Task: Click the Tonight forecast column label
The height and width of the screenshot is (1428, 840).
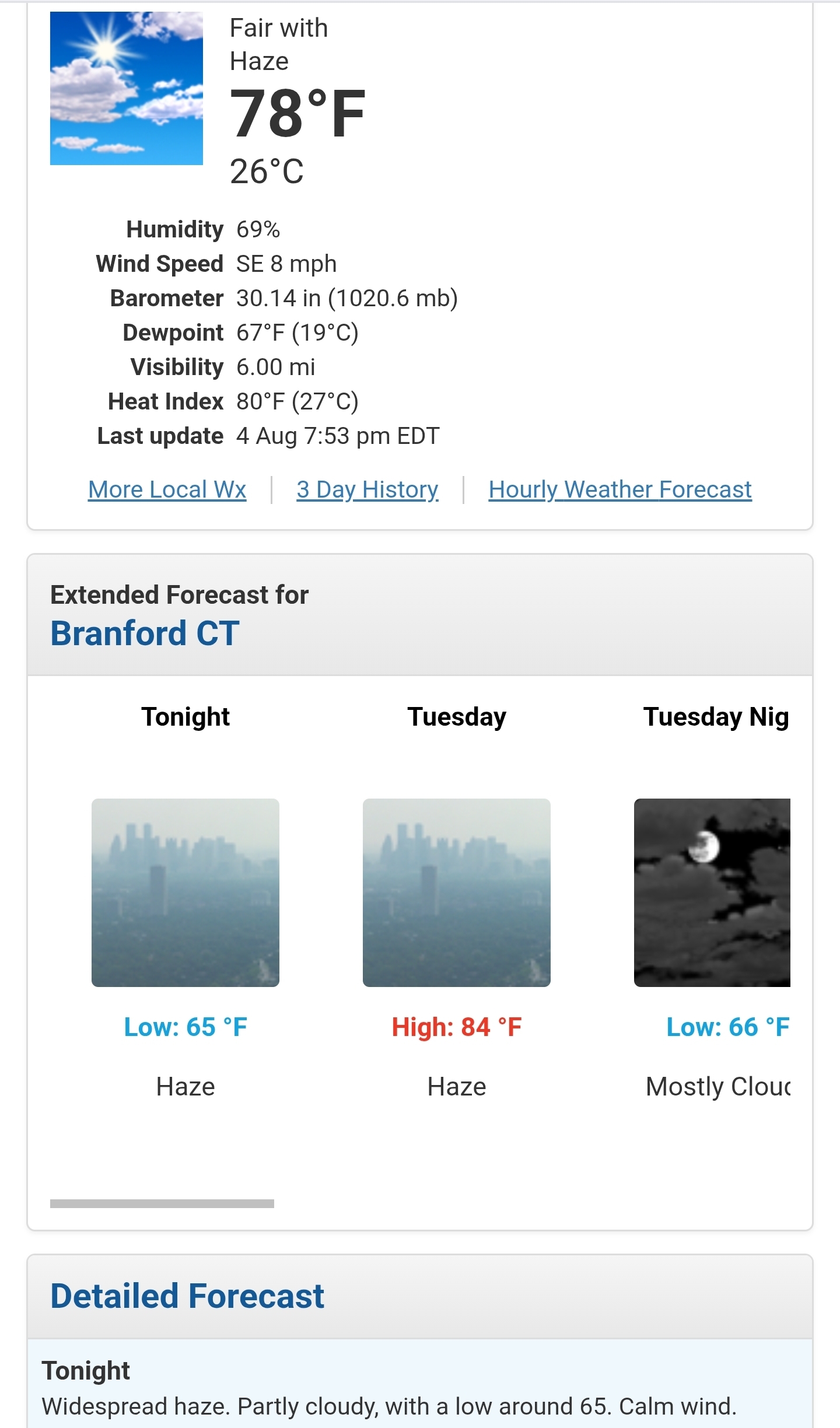Action: (185, 717)
